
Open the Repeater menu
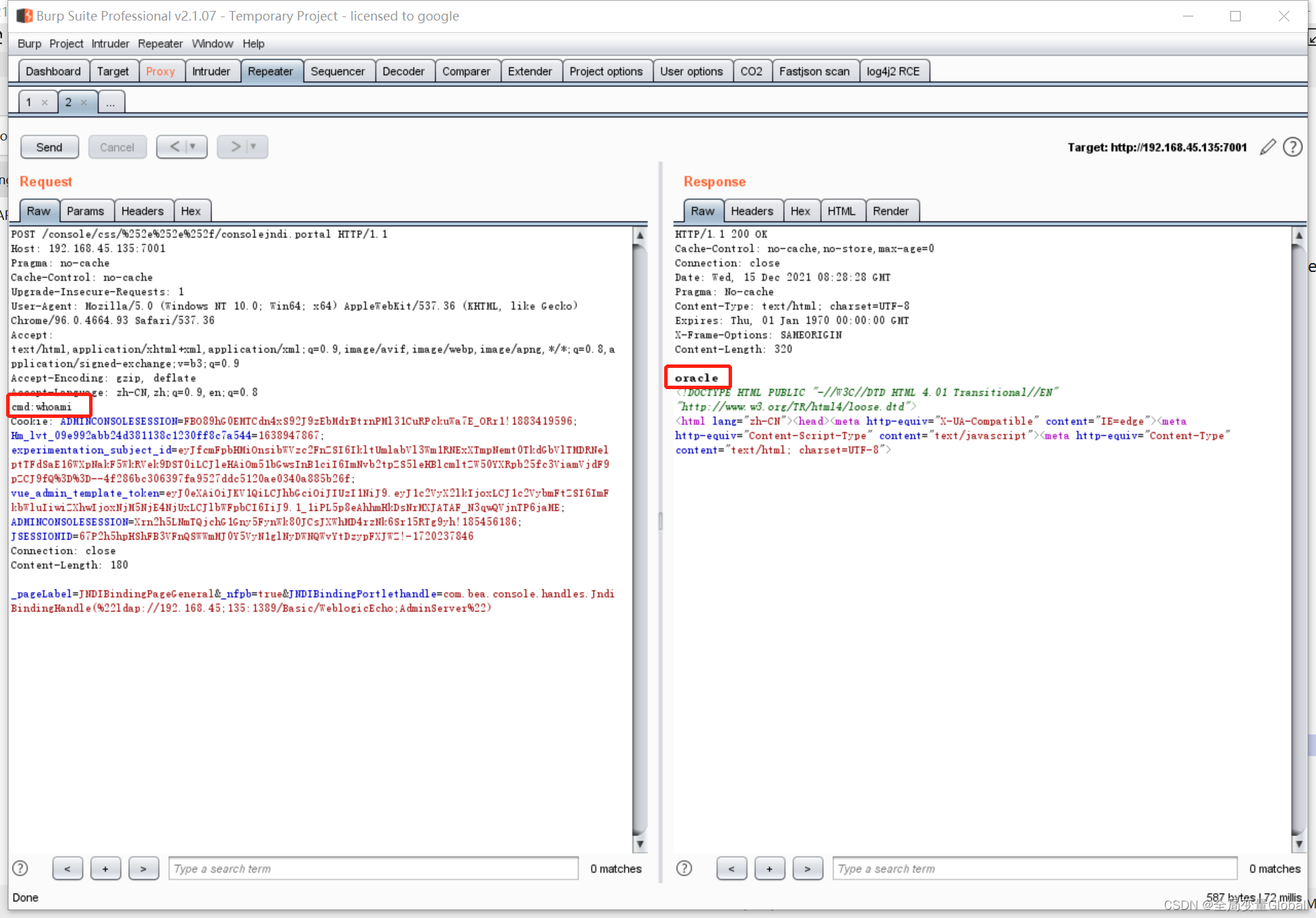pos(160,44)
